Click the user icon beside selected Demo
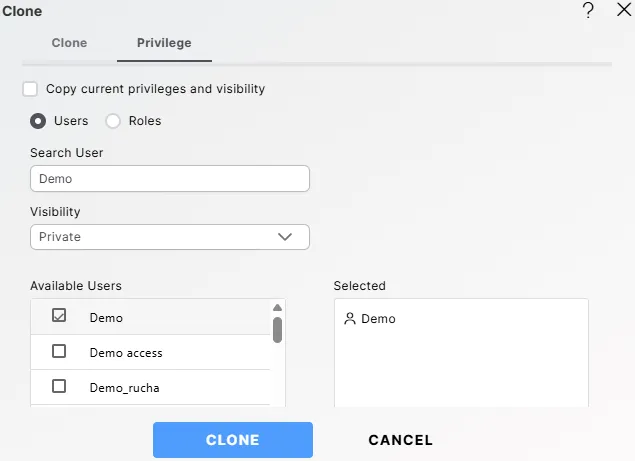The width and height of the screenshot is (635, 461). click(x=349, y=319)
